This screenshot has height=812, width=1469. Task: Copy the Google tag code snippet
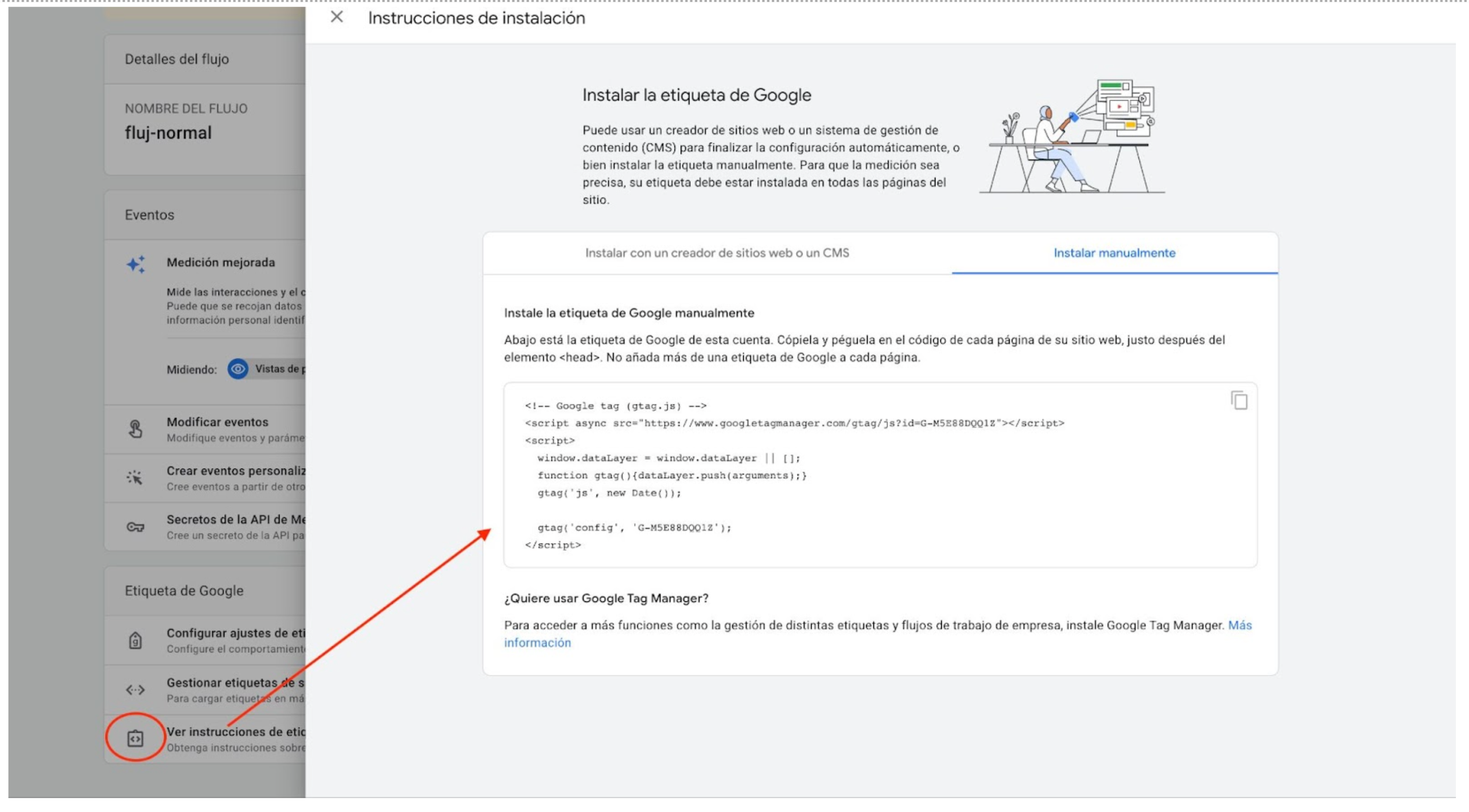click(x=1239, y=401)
